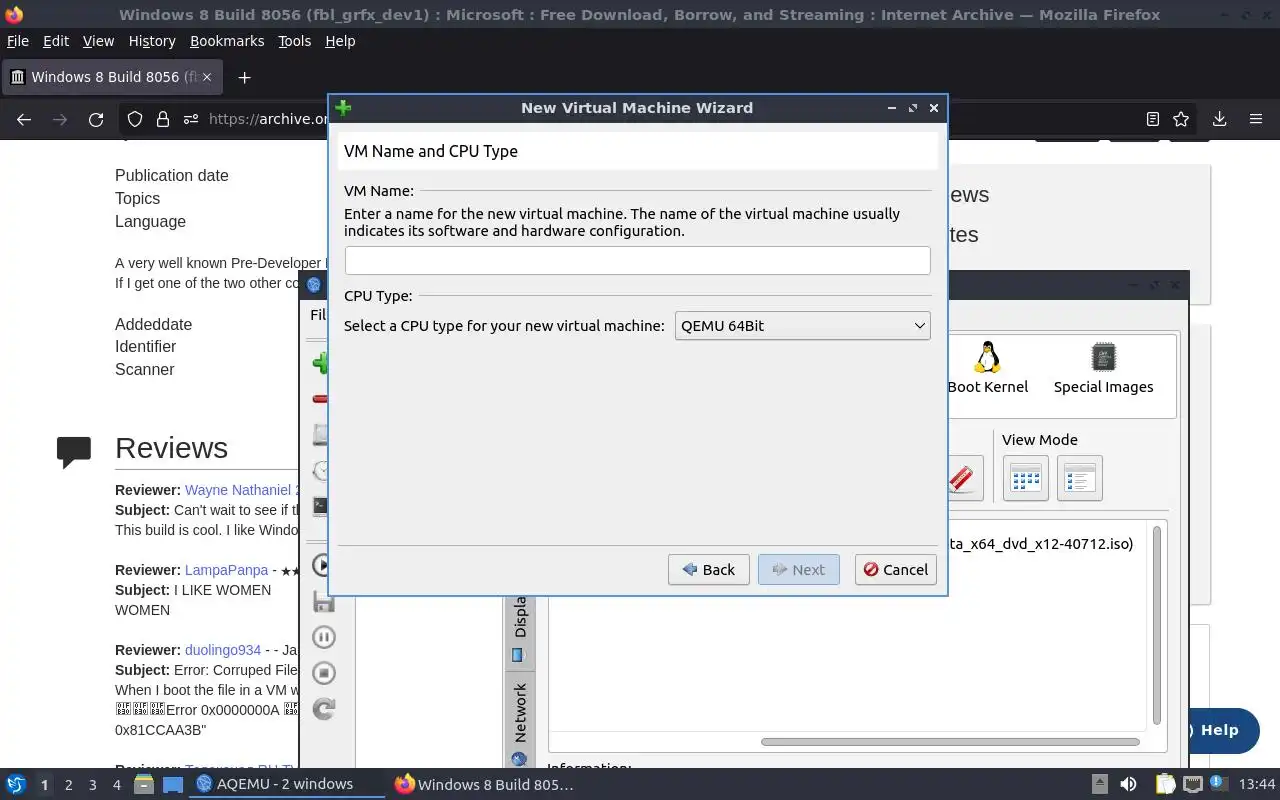
Task: Open the Firefox Bookmarks menu
Action: pos(227,41)
